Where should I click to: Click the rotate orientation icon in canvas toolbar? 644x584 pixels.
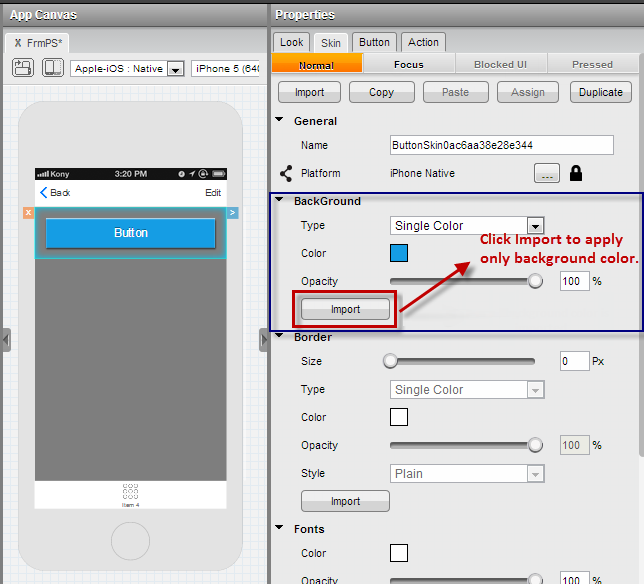(x=23, y=68)
